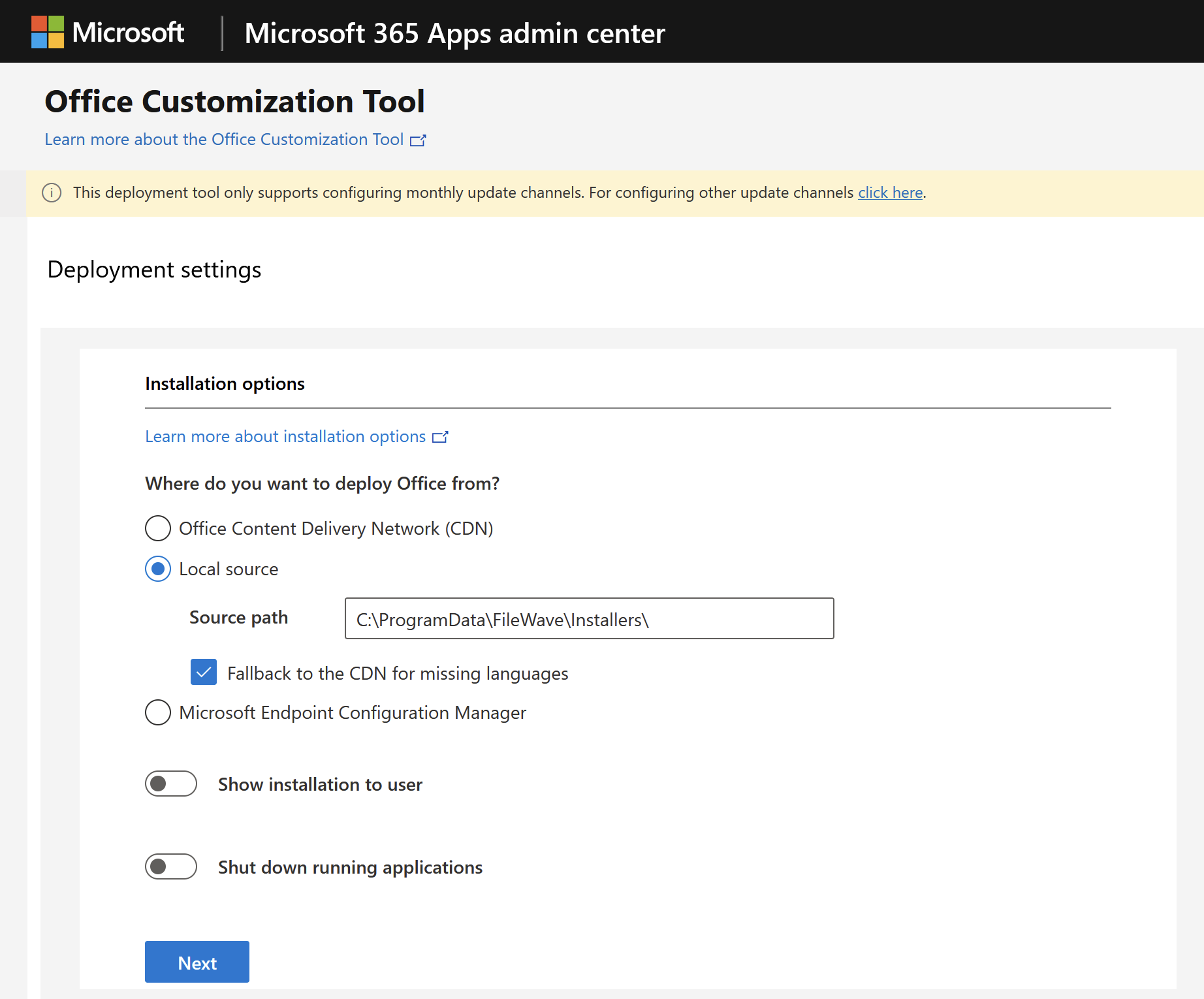
Task: Click the Deployment settings heading
Action: tap(155, 270)
